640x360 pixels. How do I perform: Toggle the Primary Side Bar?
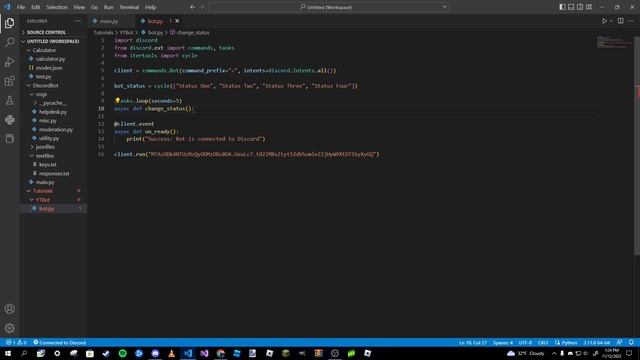[x=562, y=7]
